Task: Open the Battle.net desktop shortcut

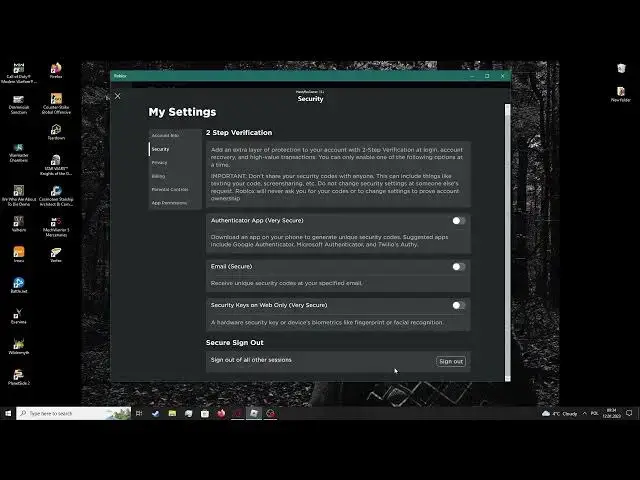Action: [x=18, y=285]
